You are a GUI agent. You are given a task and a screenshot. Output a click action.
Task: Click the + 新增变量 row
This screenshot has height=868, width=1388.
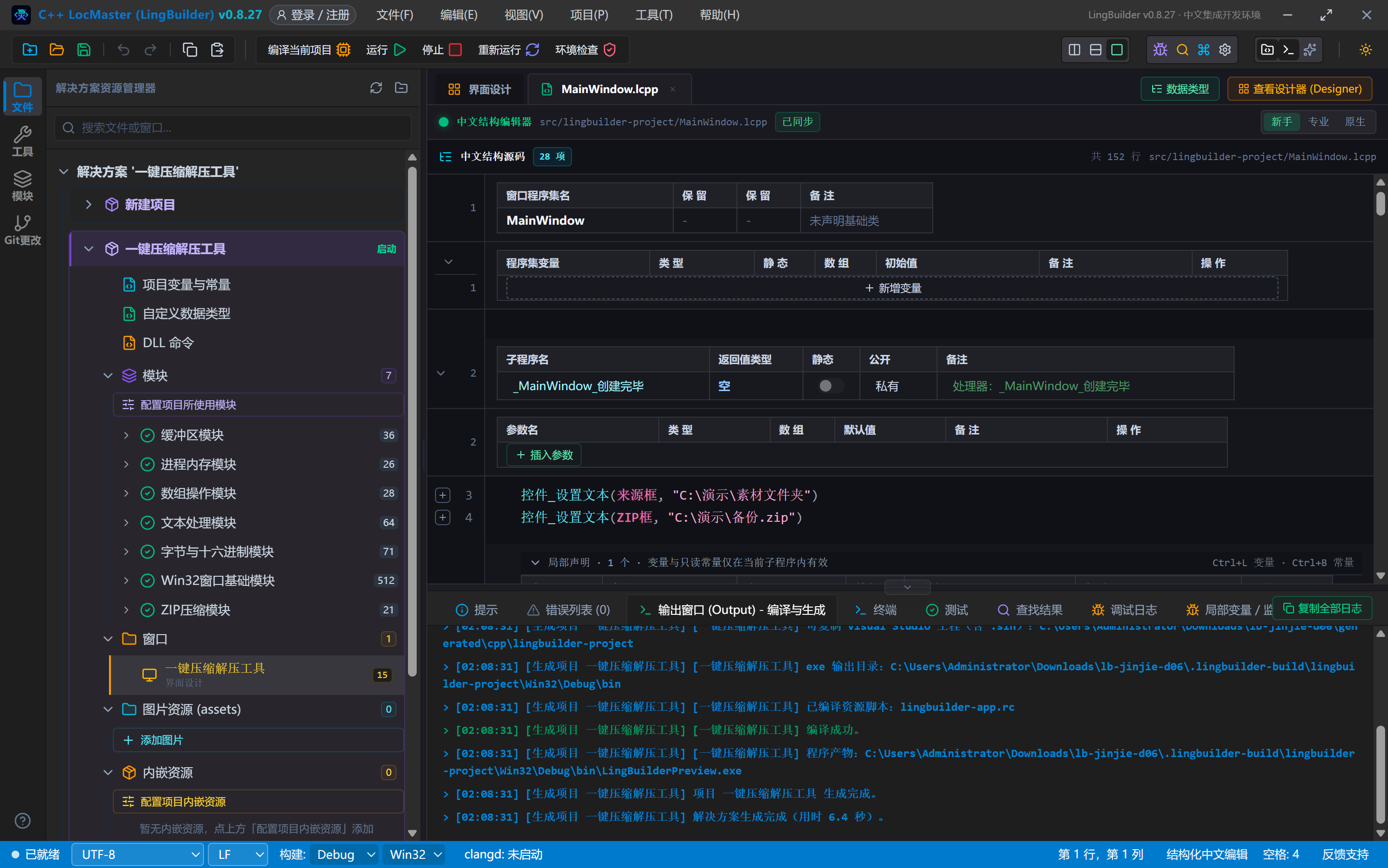click(893, 288)
